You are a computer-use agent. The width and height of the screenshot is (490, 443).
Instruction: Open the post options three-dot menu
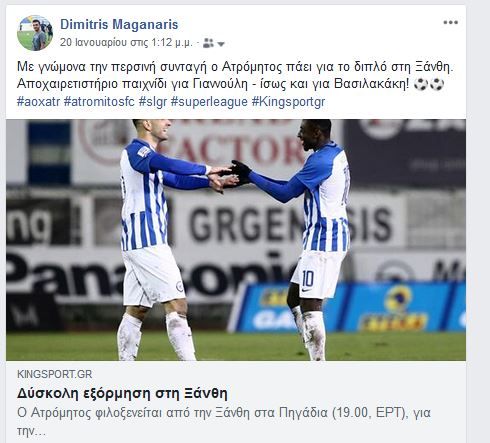tap(450, 22)
